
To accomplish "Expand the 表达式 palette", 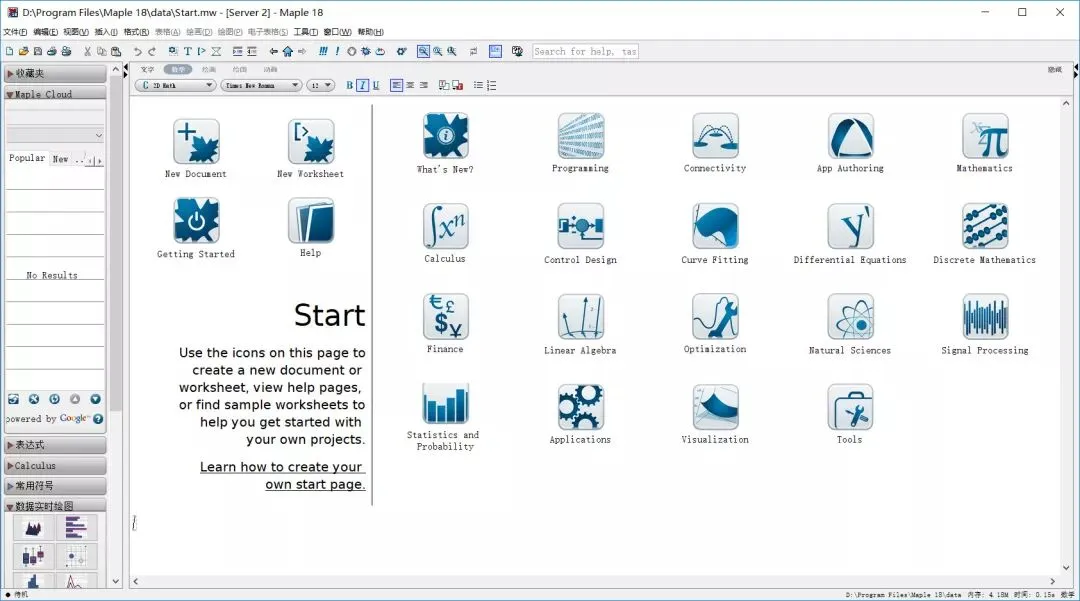I will click(55, 445).
